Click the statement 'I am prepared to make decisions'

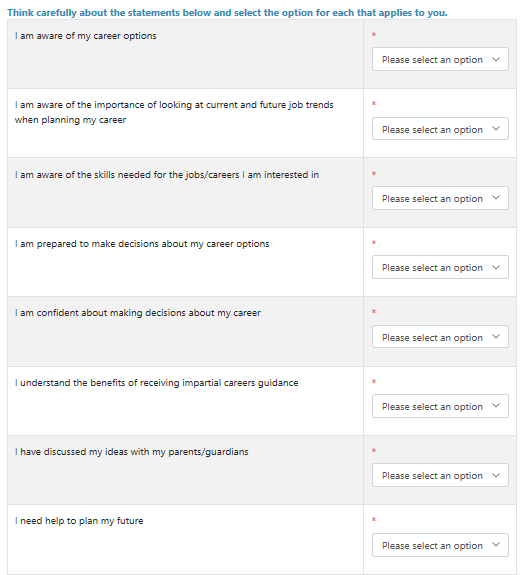tap(142, 244)
